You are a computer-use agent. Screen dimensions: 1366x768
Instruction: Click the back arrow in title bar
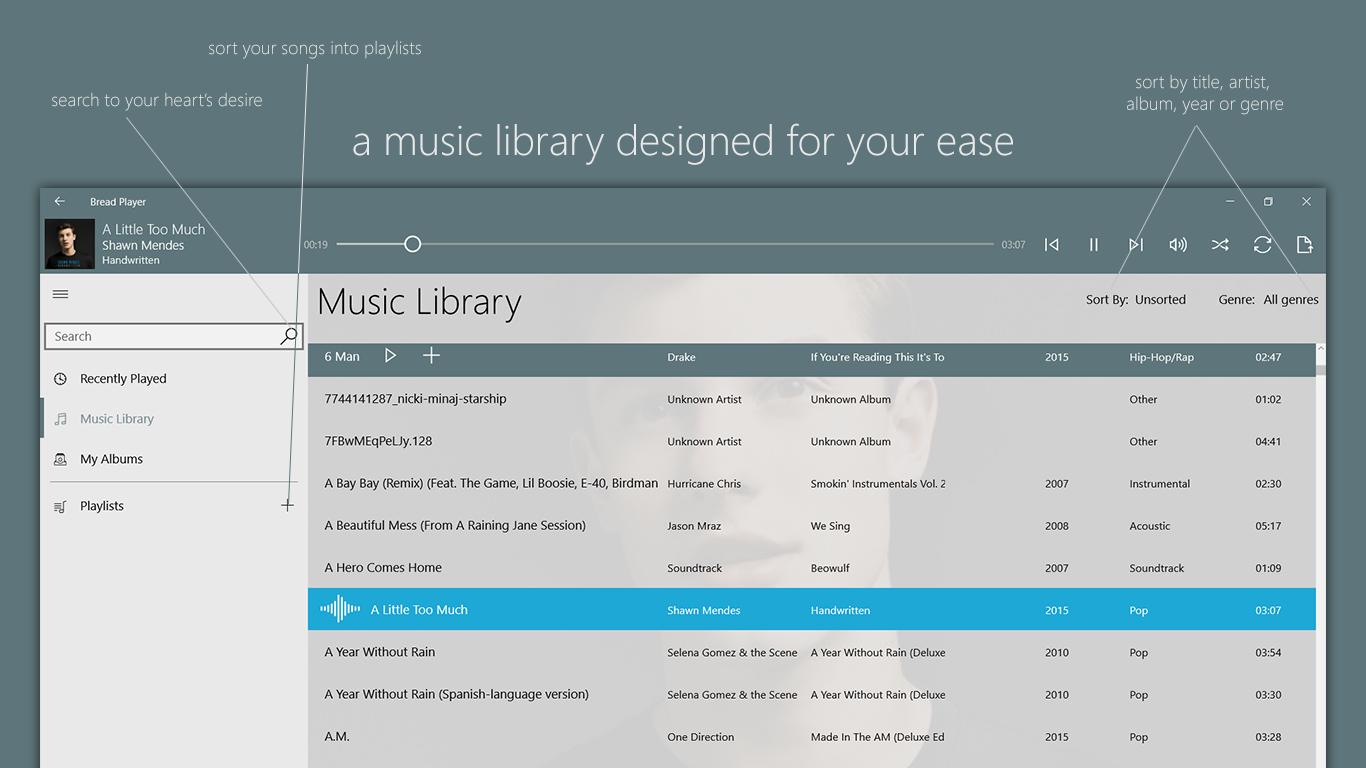(60, 201)
